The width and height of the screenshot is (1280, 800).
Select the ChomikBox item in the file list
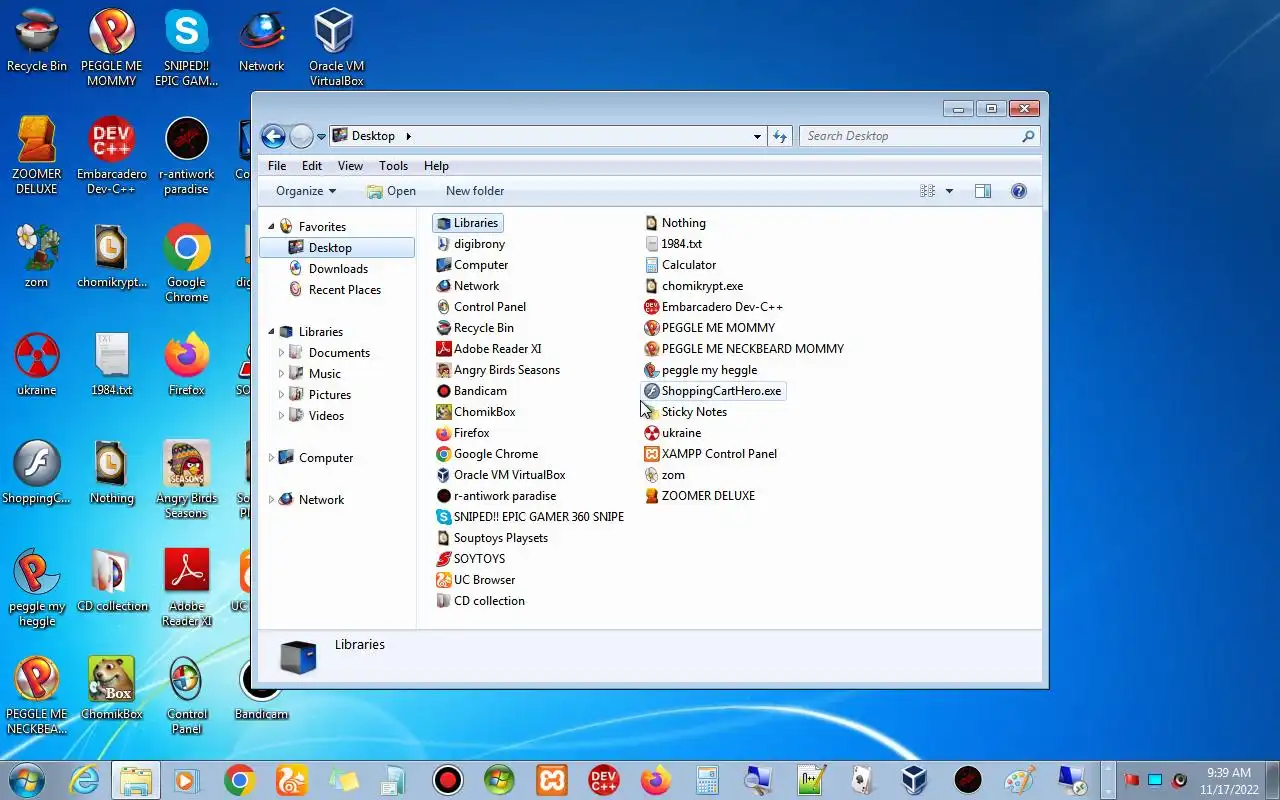coord(476,412)
